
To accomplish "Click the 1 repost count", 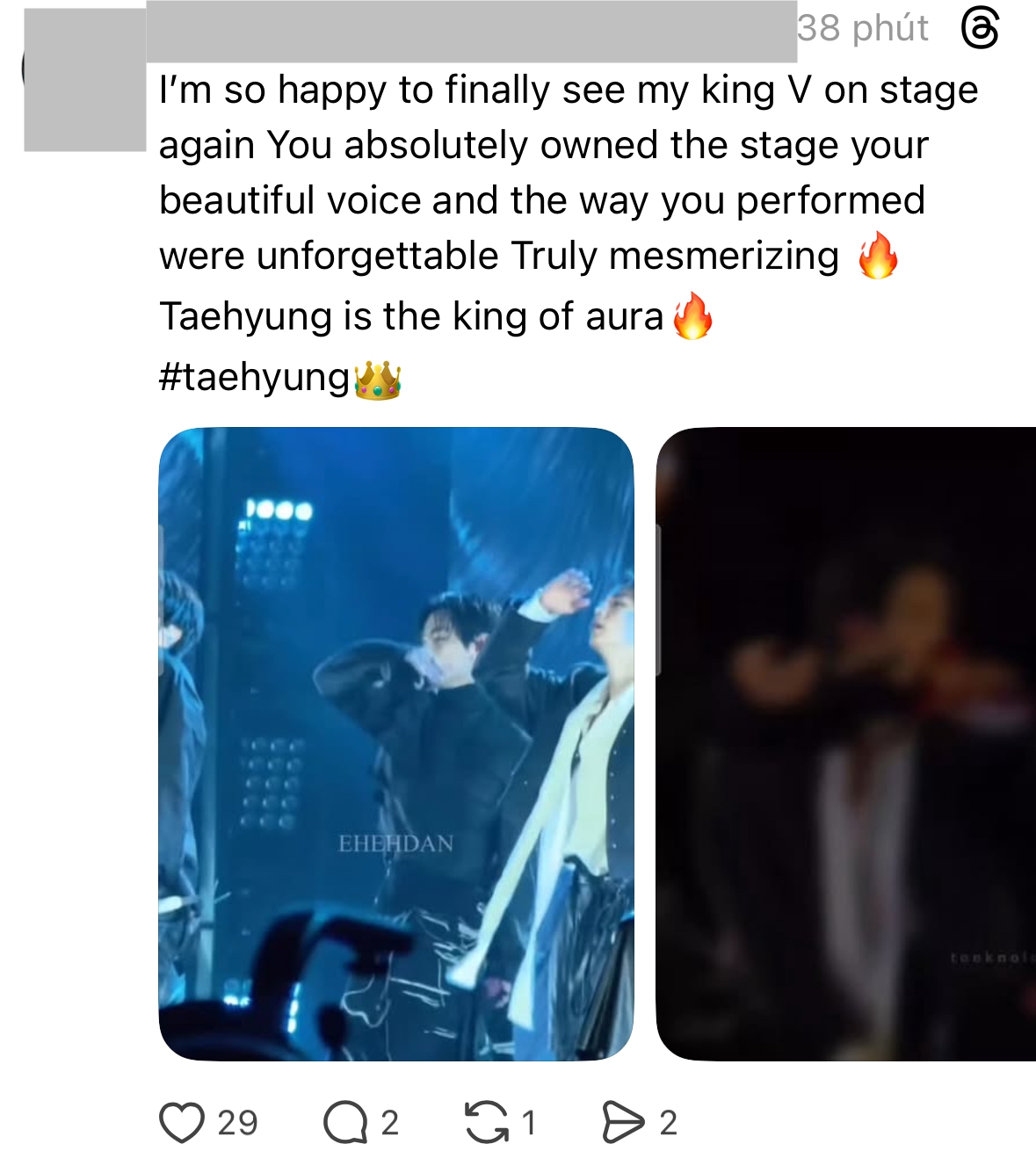I will 530,1120.
